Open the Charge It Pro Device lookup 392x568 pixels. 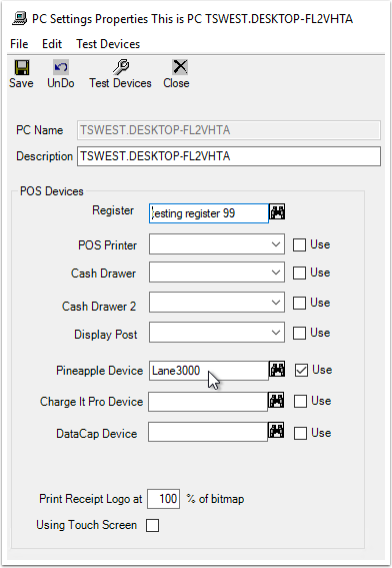click(276, 401)
